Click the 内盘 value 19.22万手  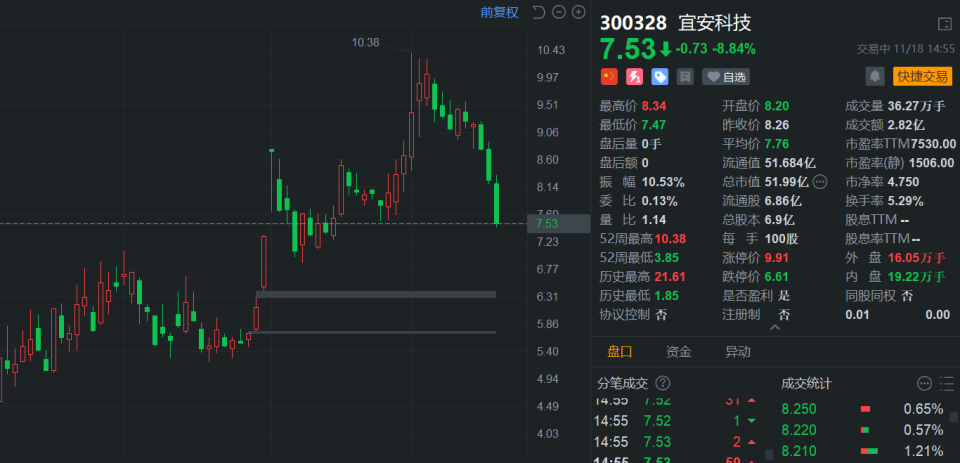(917, 277)
